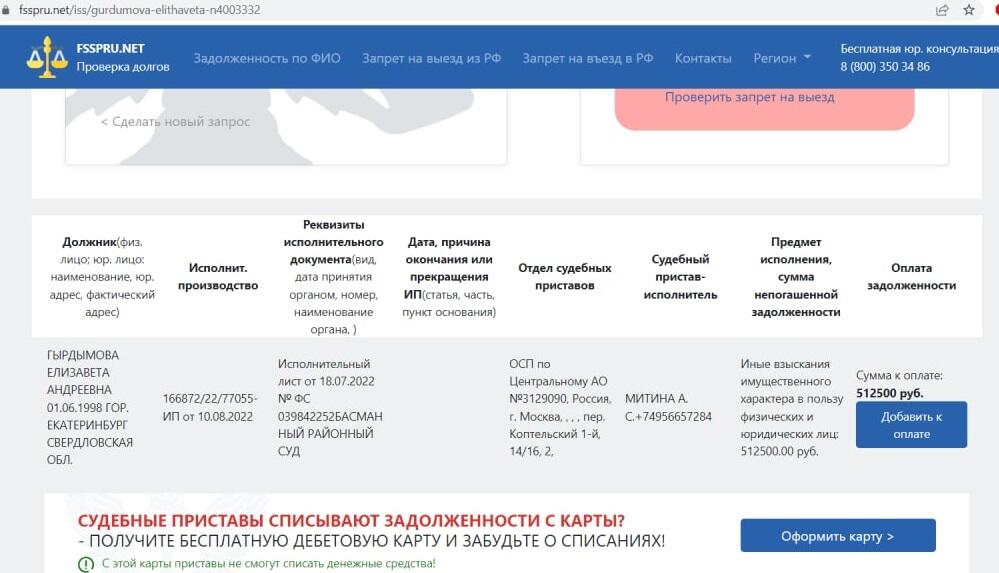999x573 pixels.
Task: Bookmark the page with the star icon
Action: coord(969,10)
